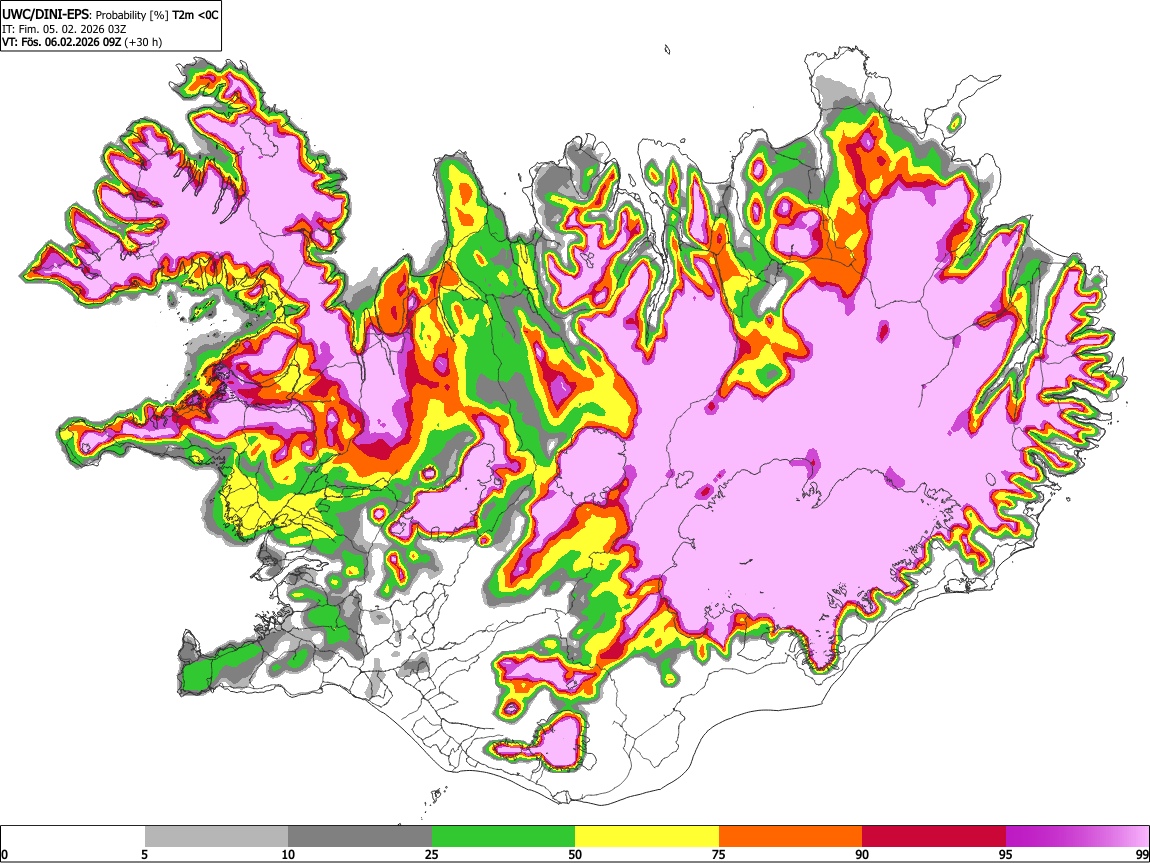Image resolution: width=1150 pixels, height=863 pixels.
Task: Click the 'VT: Fös. 06.02.2026 09Z' line
Action: (61, 42)
